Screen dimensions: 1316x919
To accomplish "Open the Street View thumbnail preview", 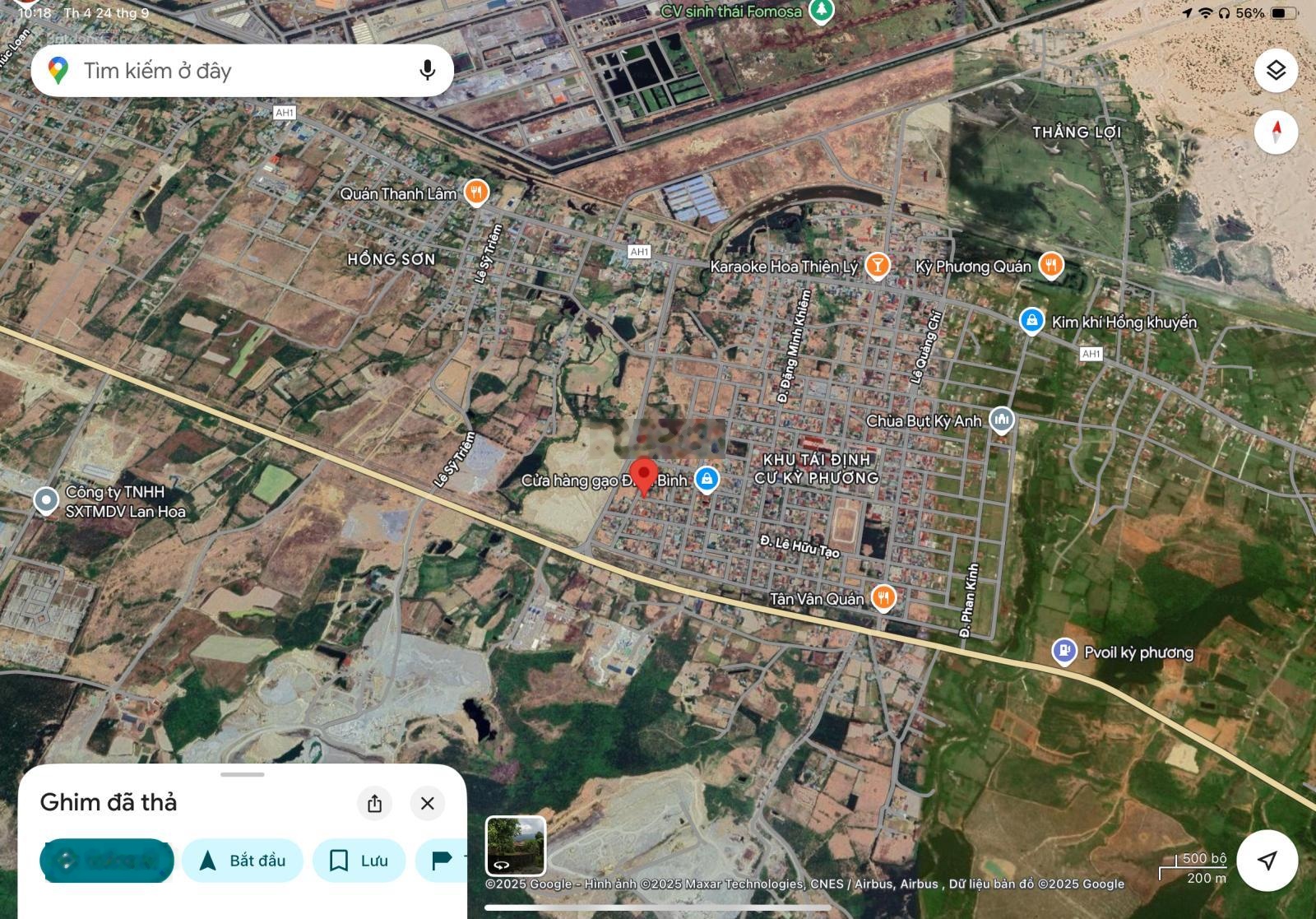I will pos(516,846).
